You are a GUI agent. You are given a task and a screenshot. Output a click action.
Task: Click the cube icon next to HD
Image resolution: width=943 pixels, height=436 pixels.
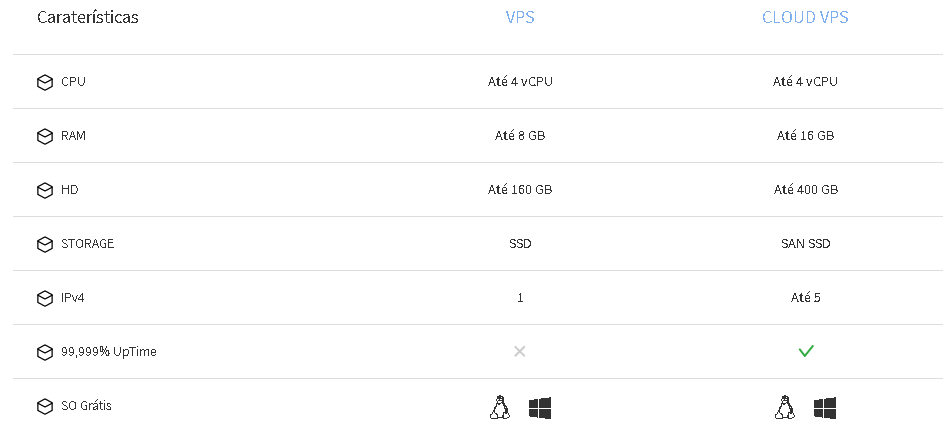pos(45,191)
